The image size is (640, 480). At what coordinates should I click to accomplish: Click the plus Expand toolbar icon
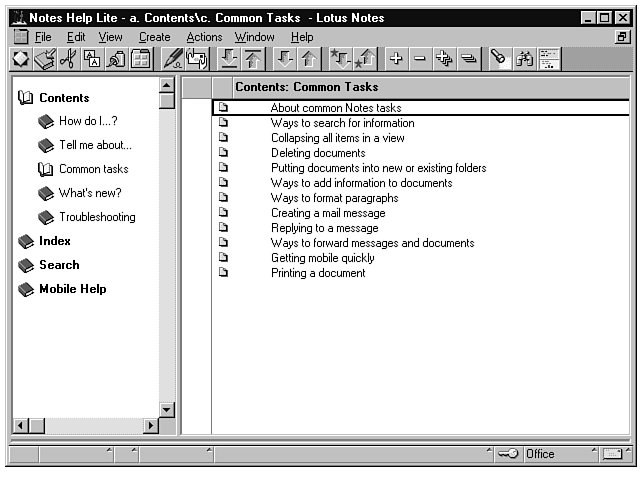tap(396, 59)
